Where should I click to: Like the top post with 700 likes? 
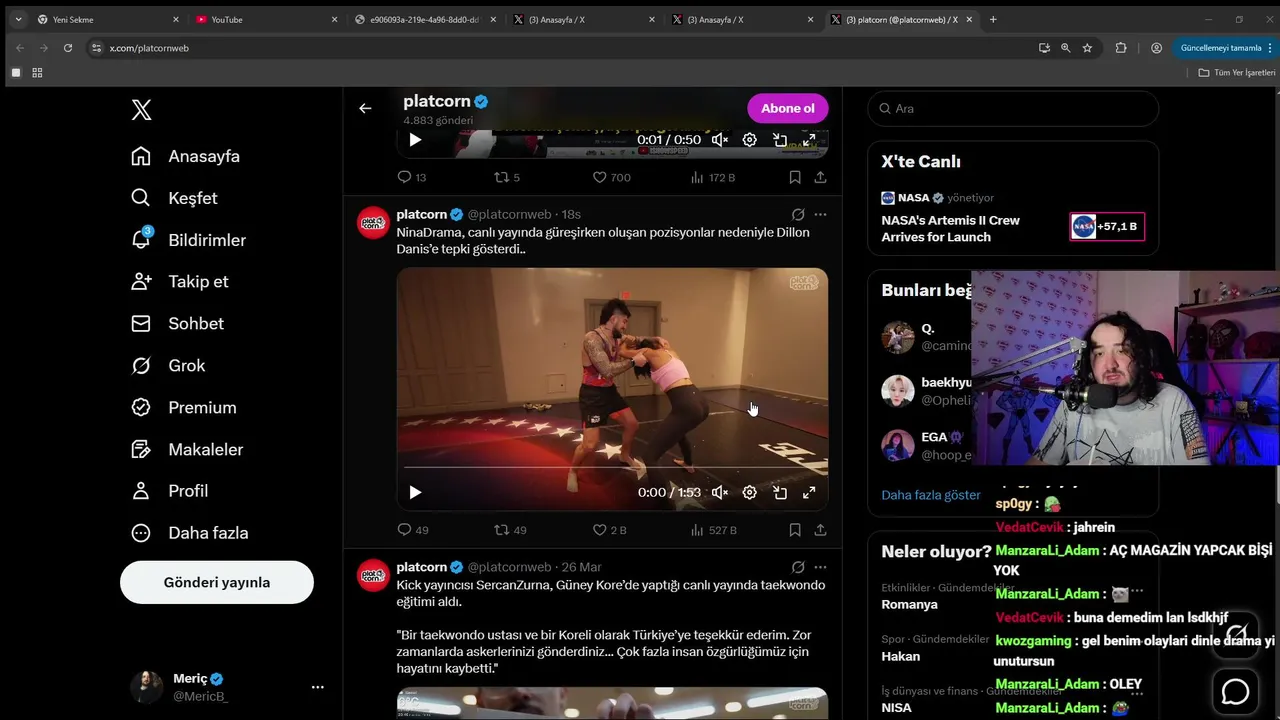(611, 177)
